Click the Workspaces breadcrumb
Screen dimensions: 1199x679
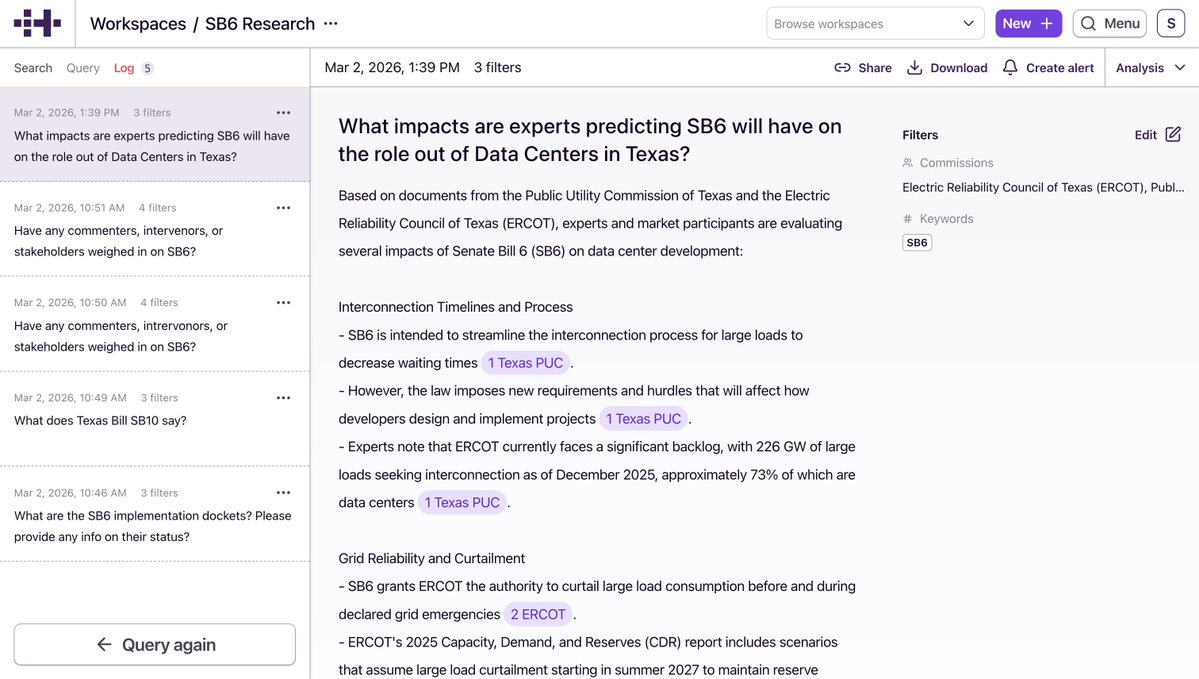coord(138,24)
